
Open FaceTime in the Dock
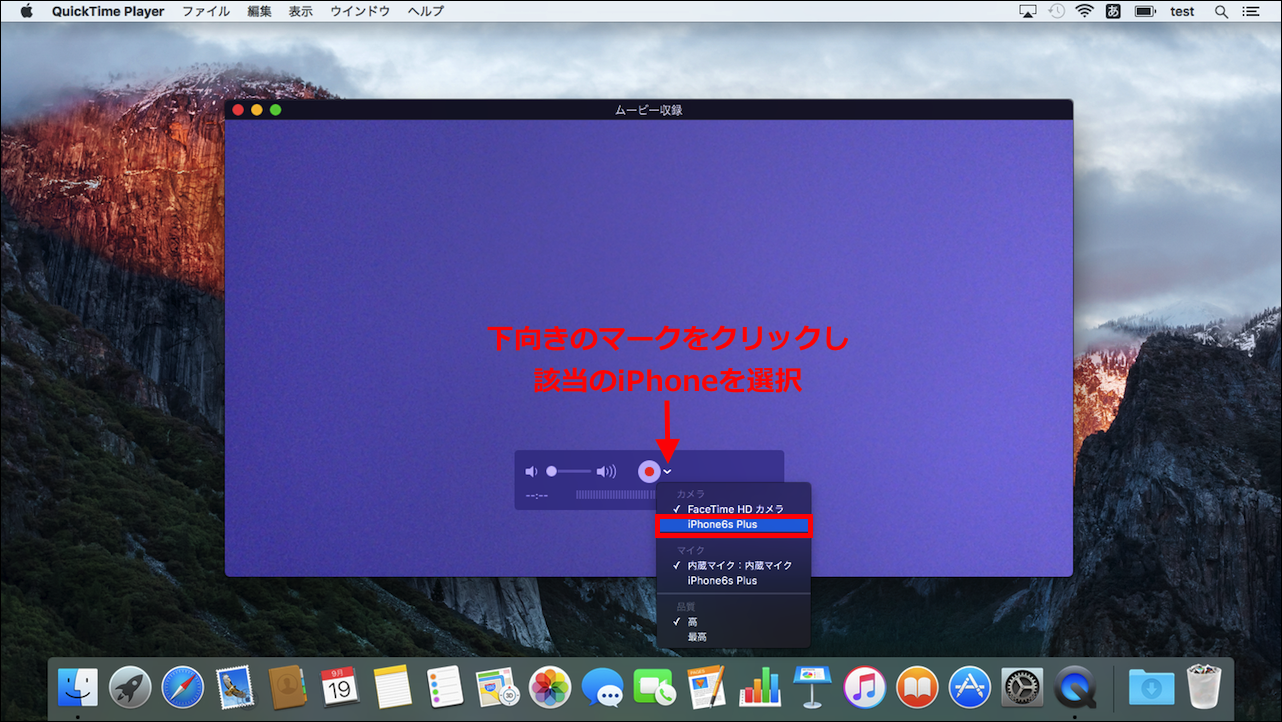click(655, 687)
